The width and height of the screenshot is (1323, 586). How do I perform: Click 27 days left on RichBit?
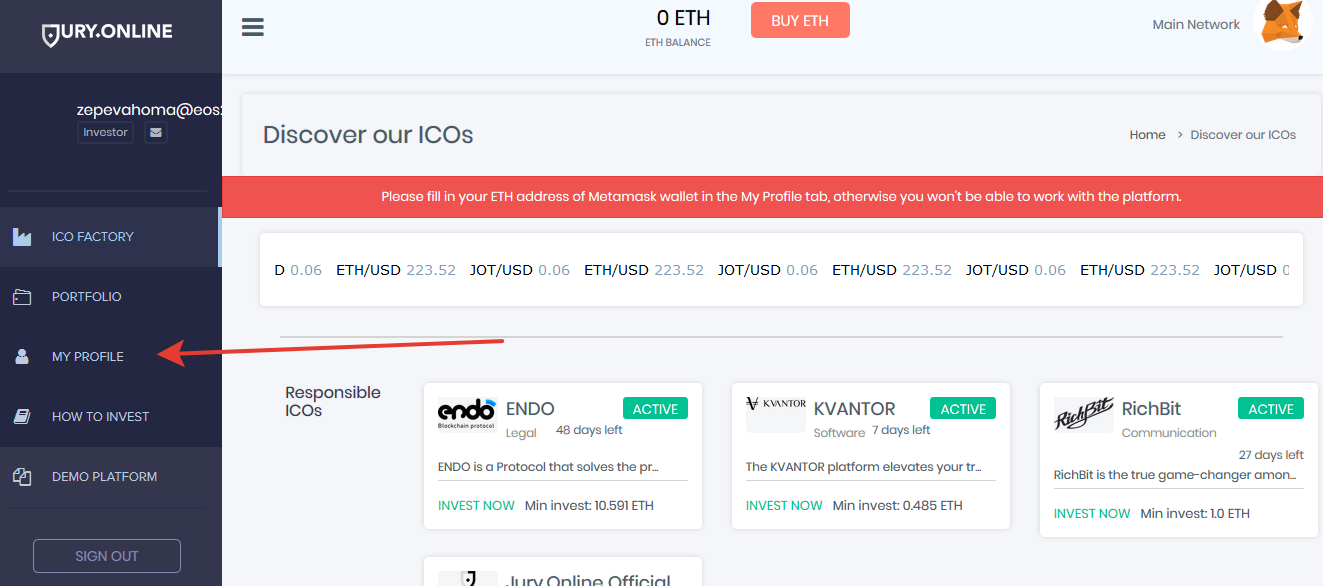(1271, 455)
